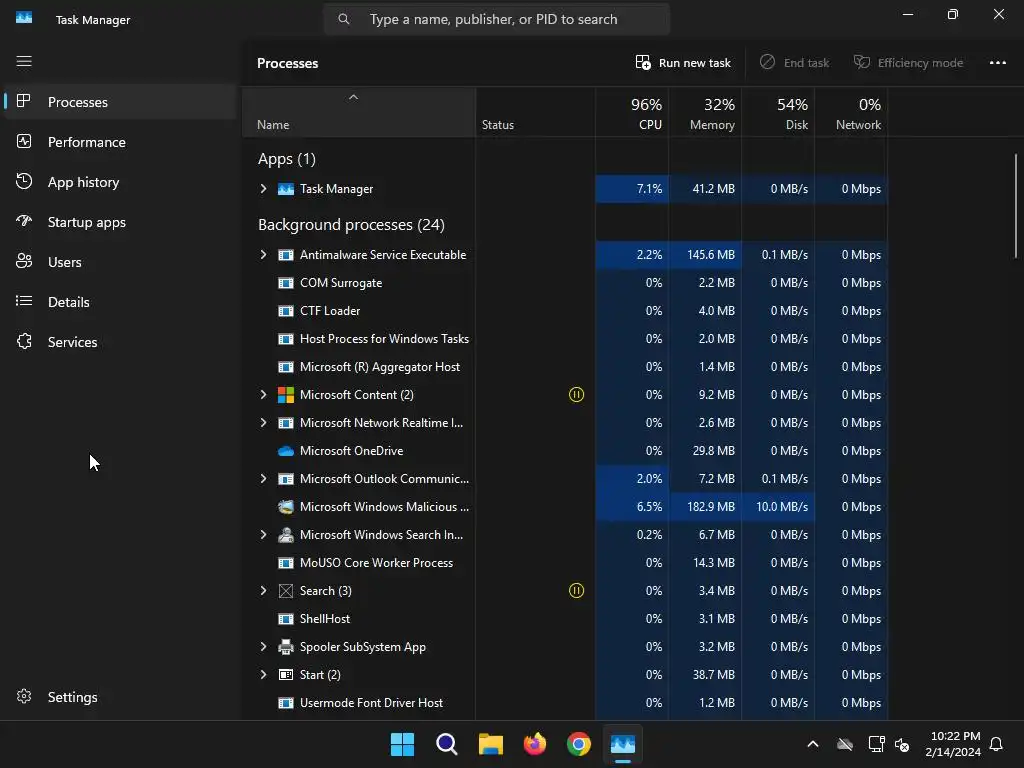Sort processes by Disk usage
The width and height of the screenshot is (1024, 768).
click(x=778, y=112)
